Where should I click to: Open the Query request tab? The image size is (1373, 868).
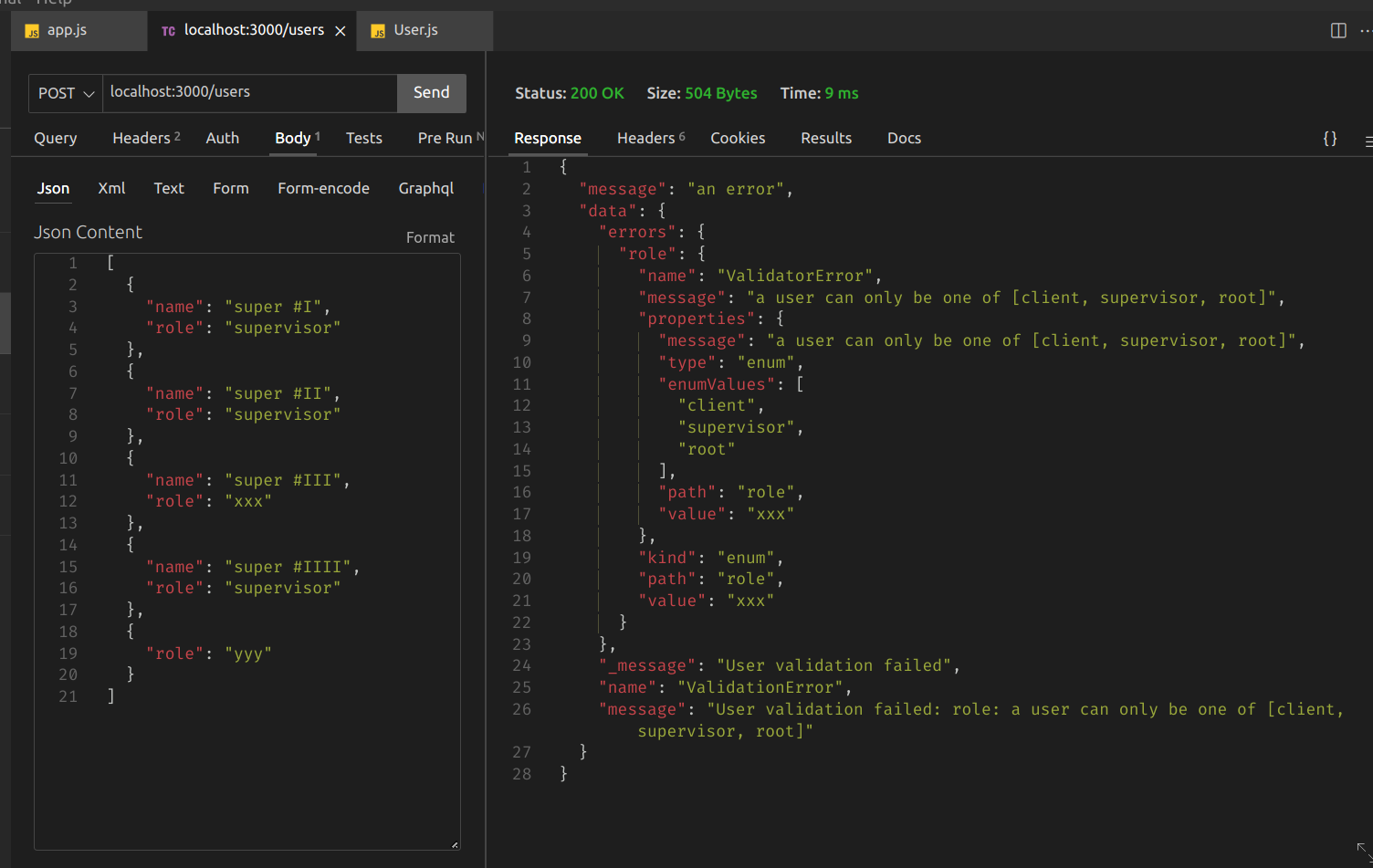tap(56, 138)
